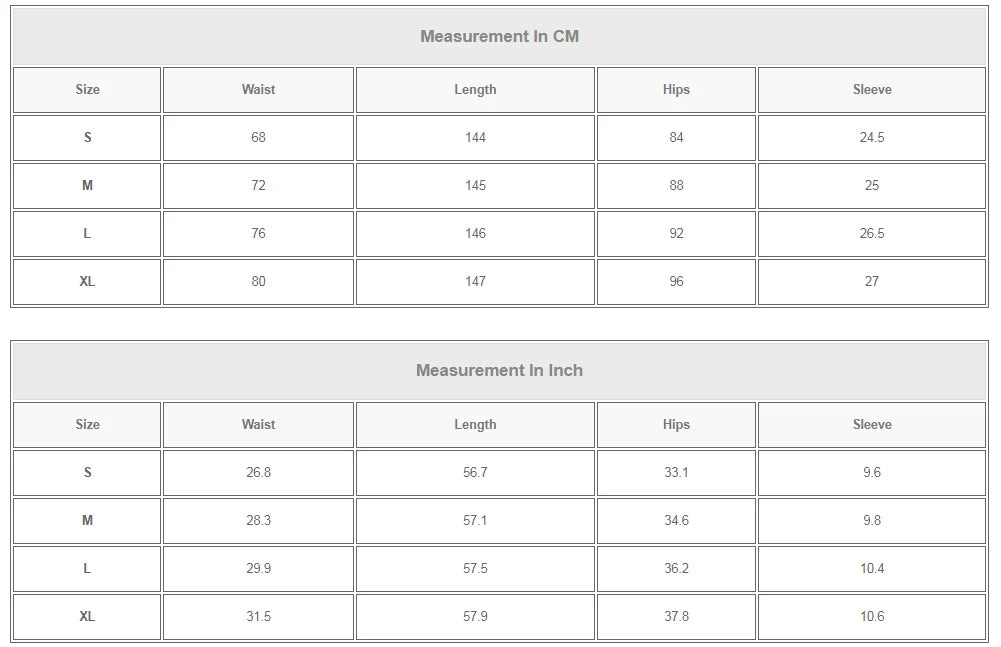Select the Waist header in CM table
This screenshot has width=1001, height=647.
[x=258, y=90]
